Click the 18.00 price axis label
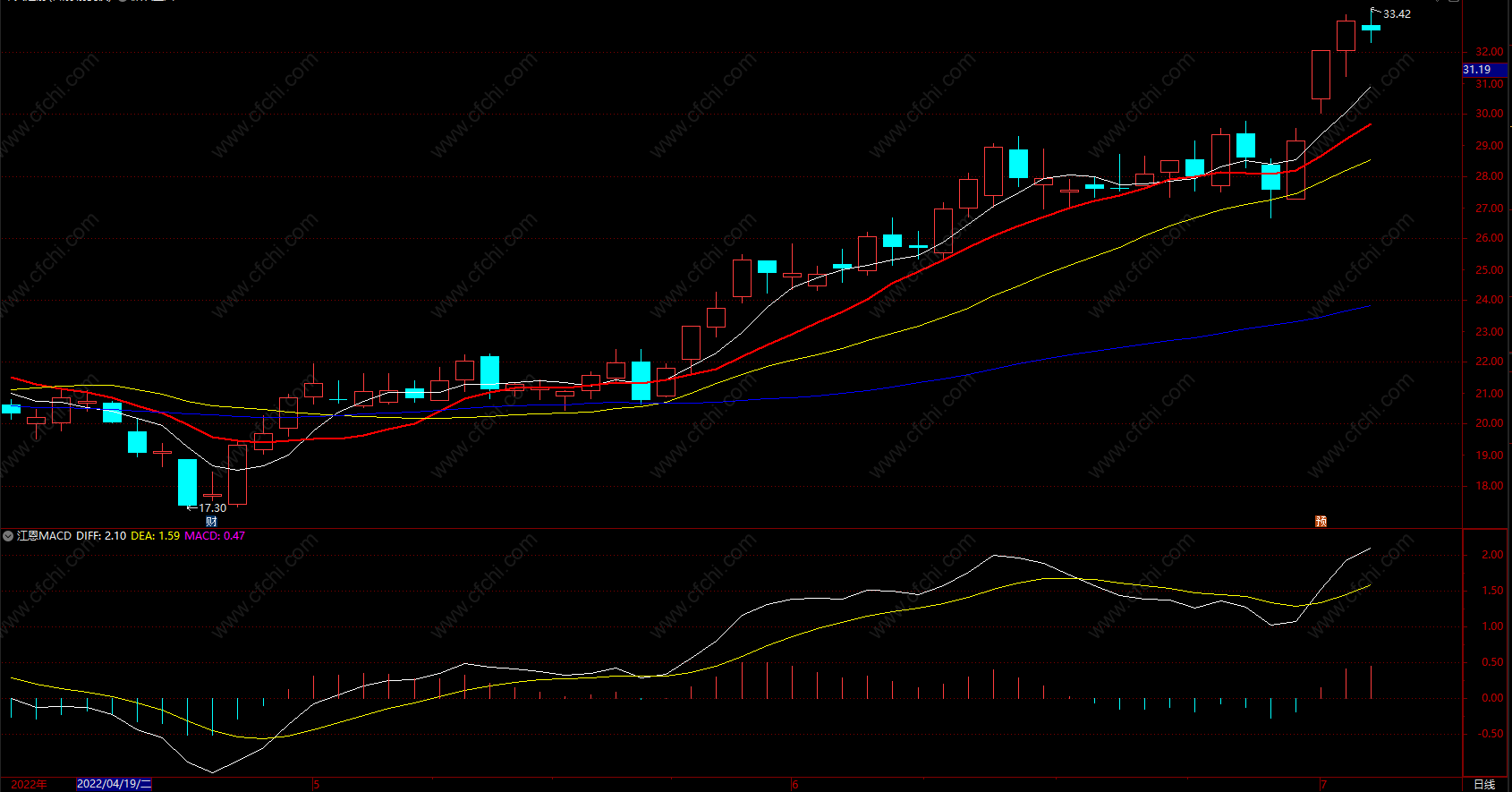1512x792 pixels. tap(1490, 486)
